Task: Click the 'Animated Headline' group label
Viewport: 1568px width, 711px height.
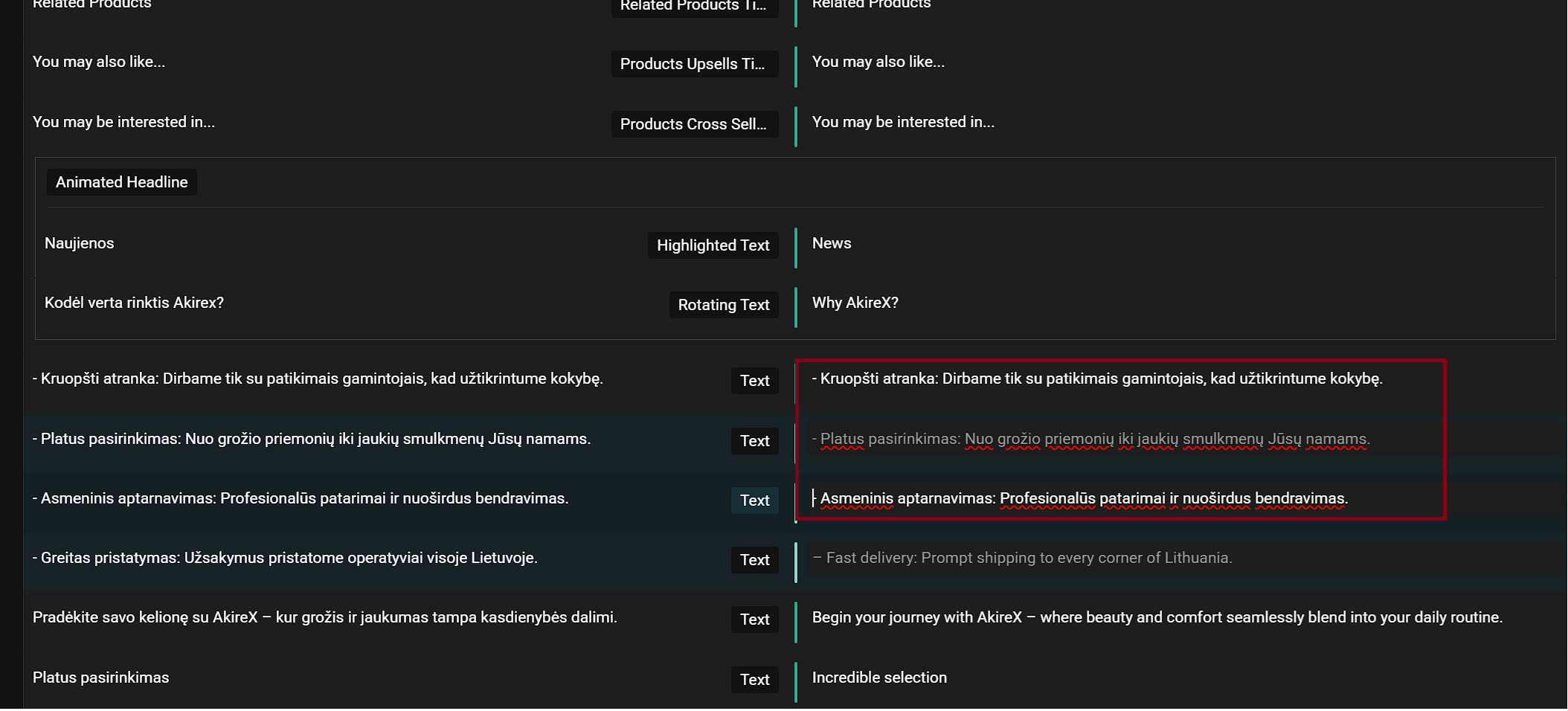Action: pyautogui.click(x=121, y=182)
